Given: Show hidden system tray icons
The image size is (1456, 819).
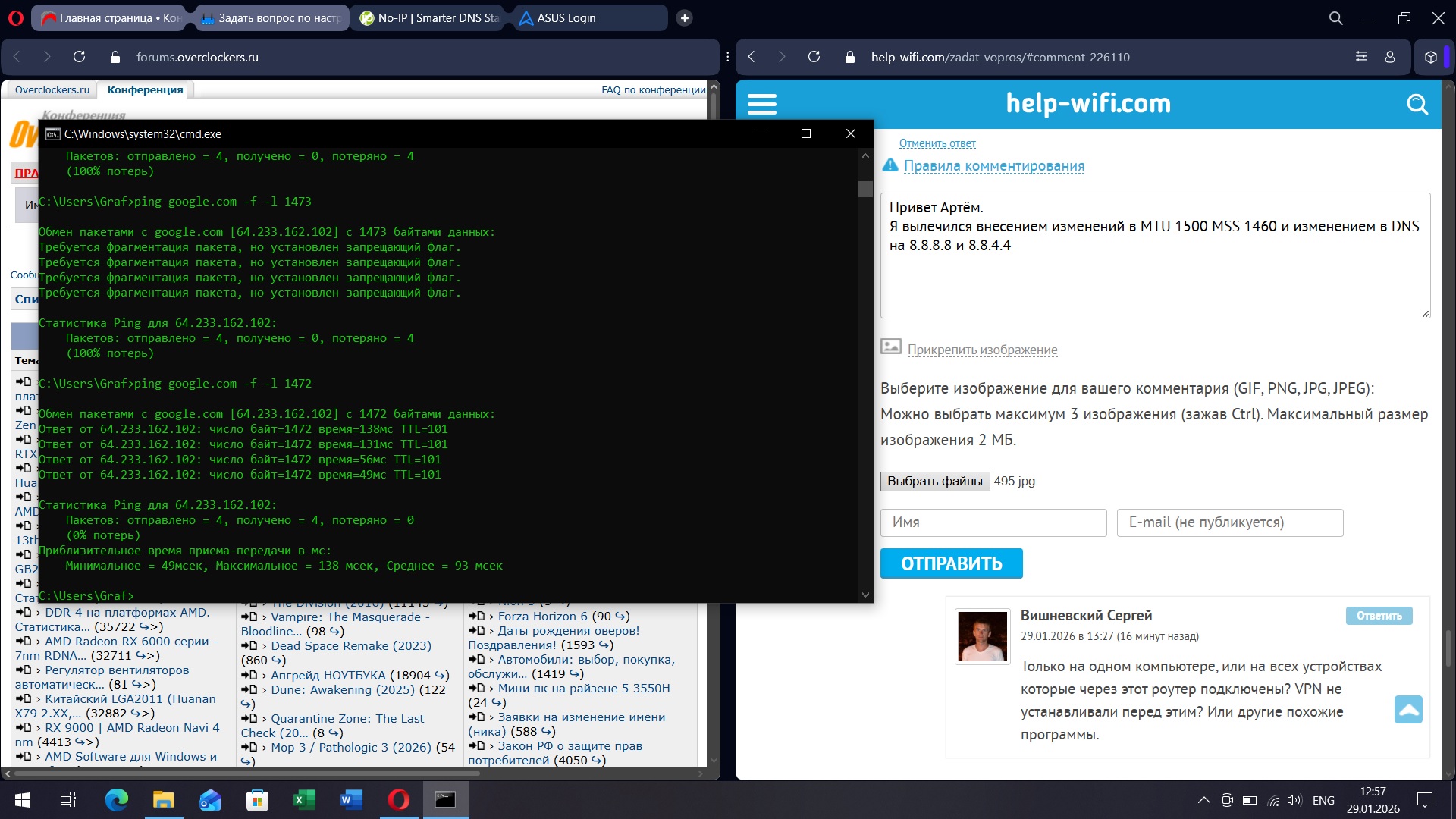Looking at the screenshot, I should (x=1203, y=800).
